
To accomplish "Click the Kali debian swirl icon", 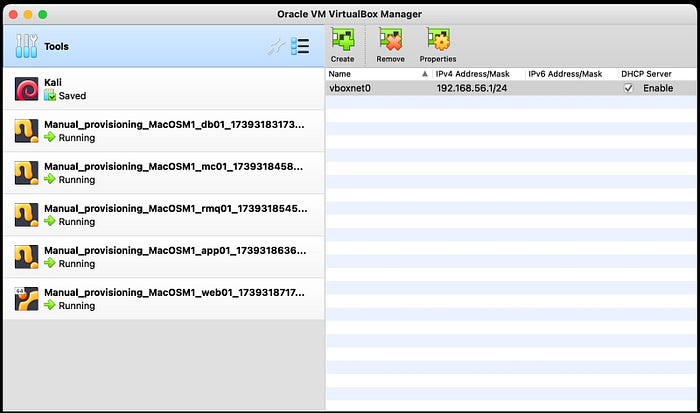I will (26, 89).
